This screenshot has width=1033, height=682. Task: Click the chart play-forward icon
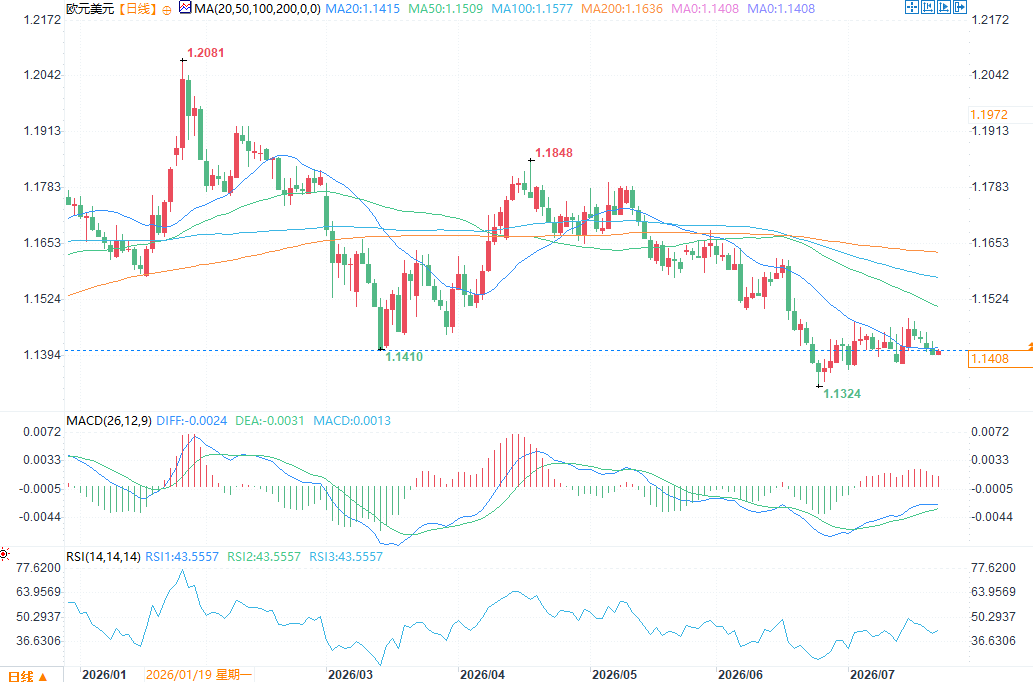point(944,7)
